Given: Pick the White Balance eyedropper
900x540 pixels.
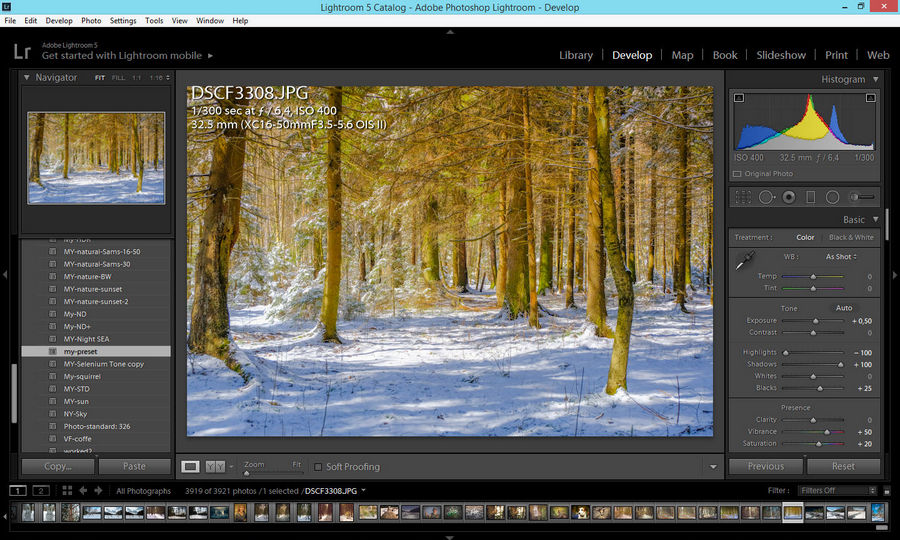Looking at the screenshot, I should point(743,262).
